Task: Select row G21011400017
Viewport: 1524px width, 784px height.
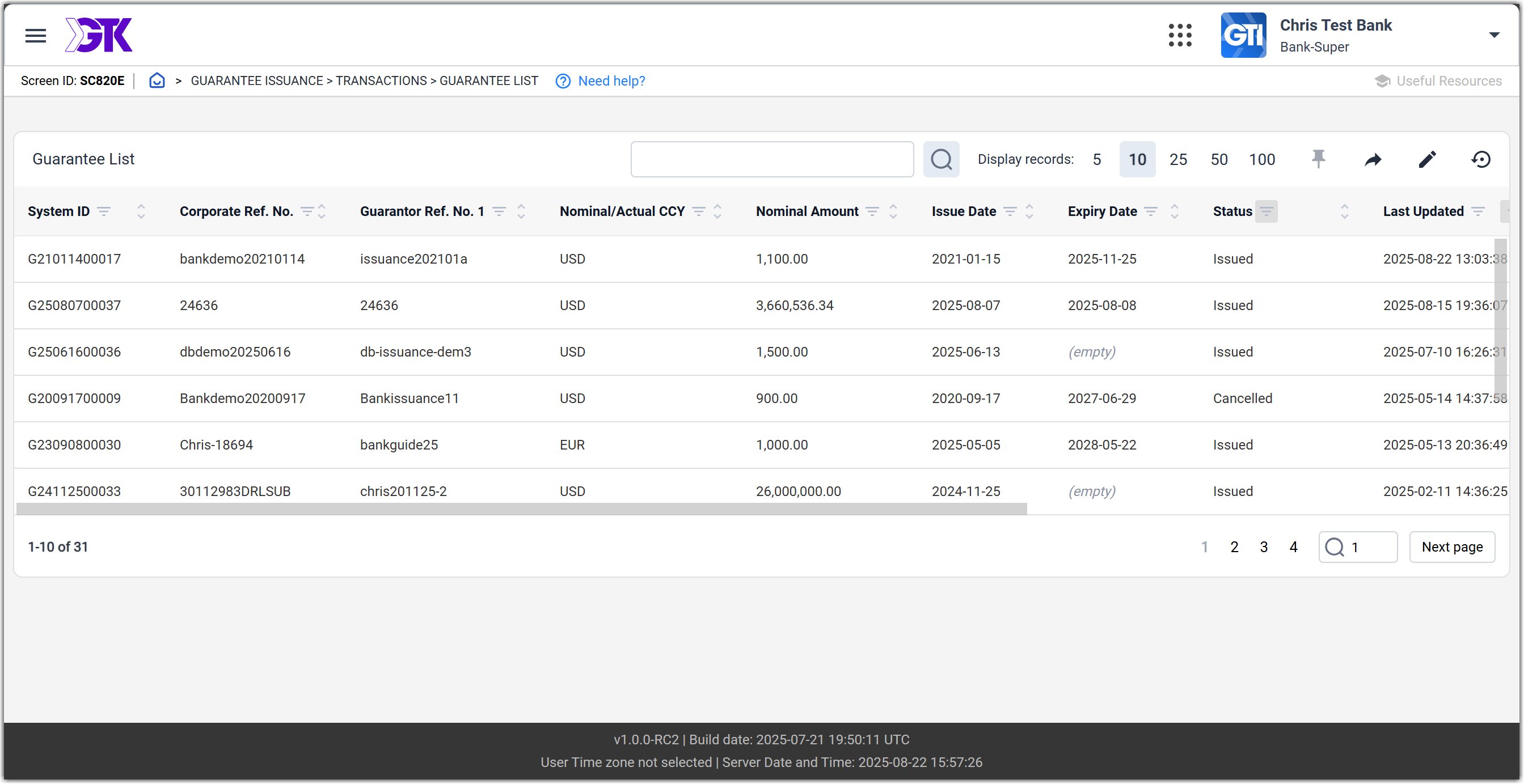Action: pyautogui.click(x=761, y=259)
